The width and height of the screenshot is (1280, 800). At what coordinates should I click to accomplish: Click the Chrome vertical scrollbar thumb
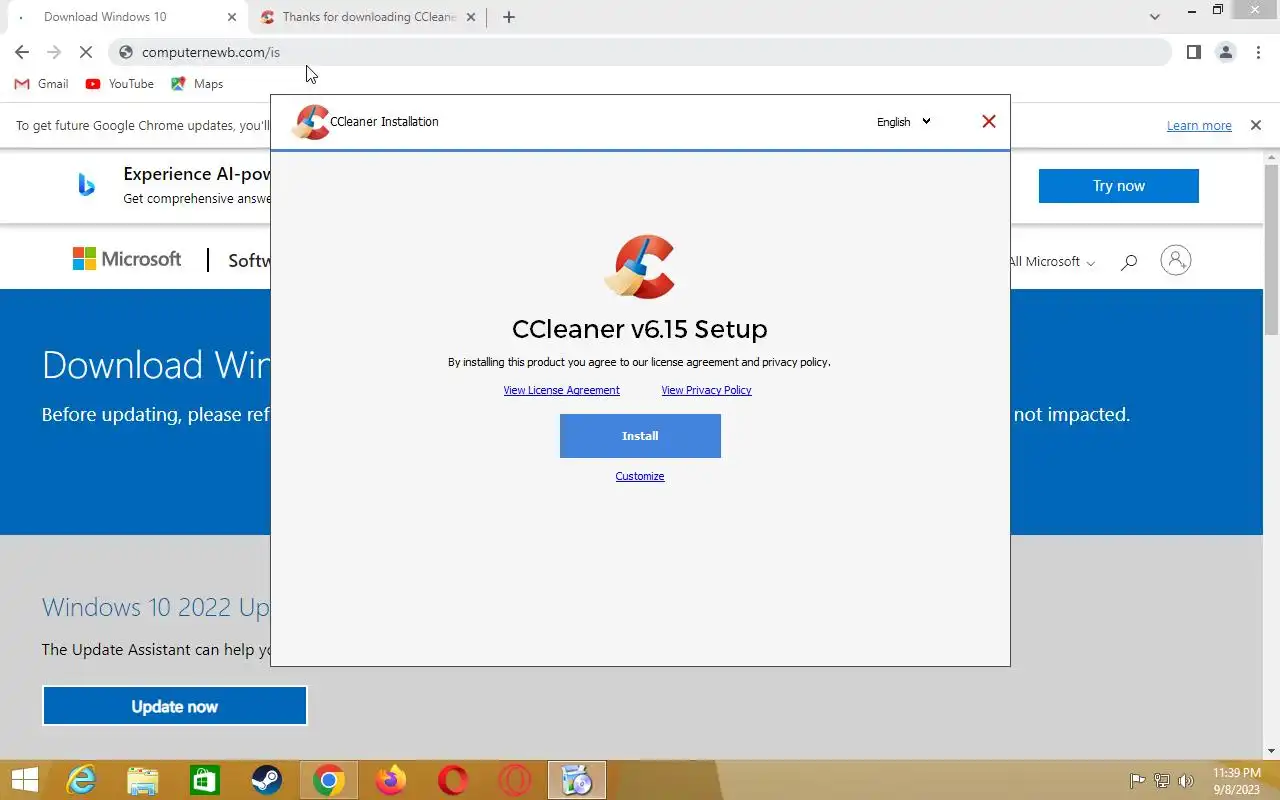(x=1272, y=250)
